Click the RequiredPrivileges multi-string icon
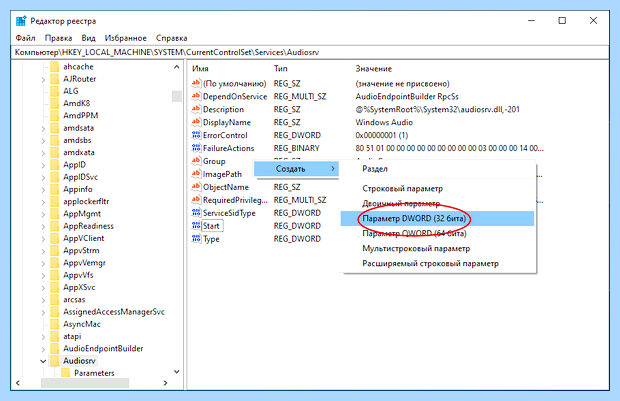 tap(196, 200)
